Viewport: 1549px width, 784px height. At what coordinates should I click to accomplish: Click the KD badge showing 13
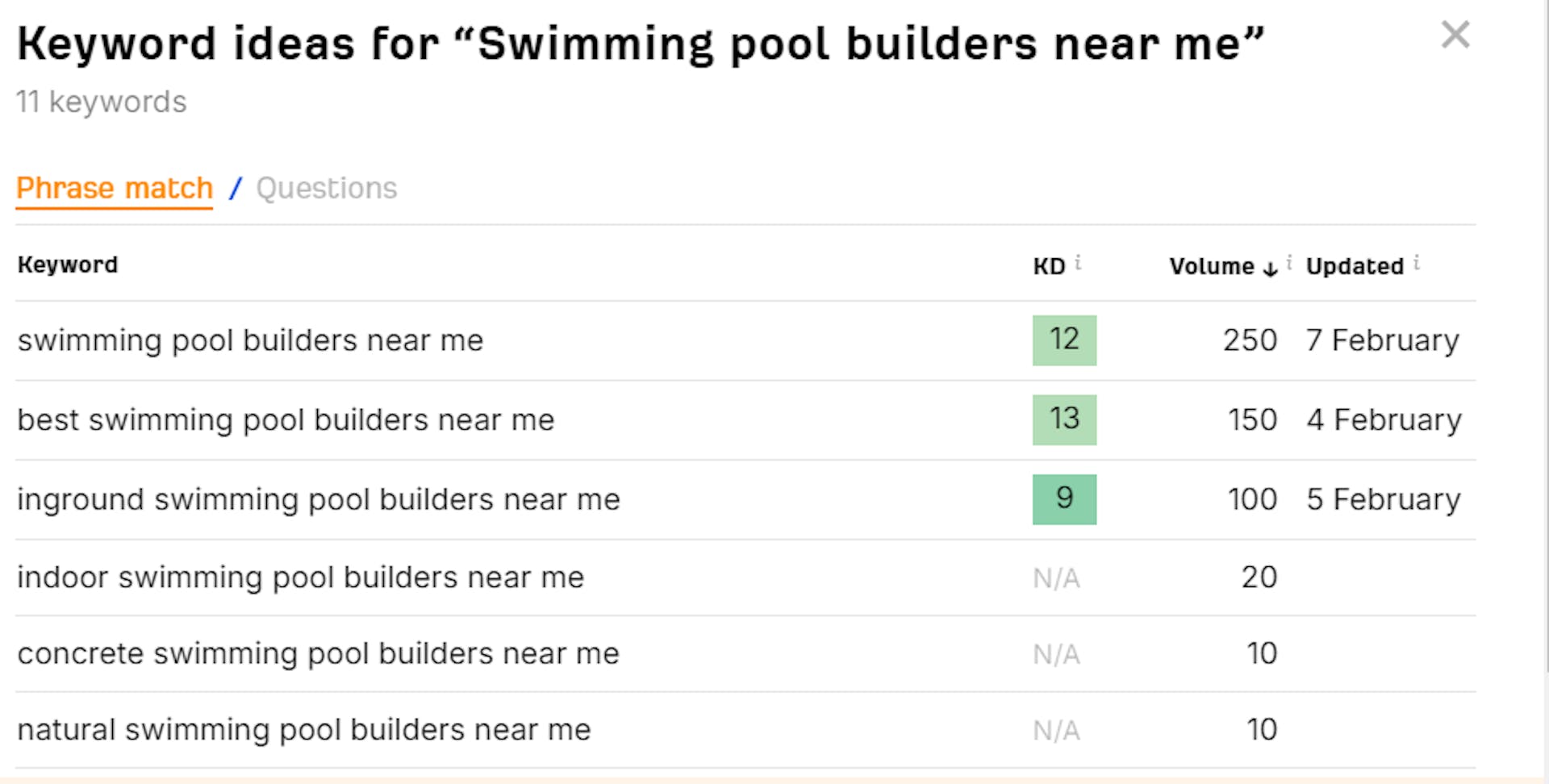(1064, 419)
